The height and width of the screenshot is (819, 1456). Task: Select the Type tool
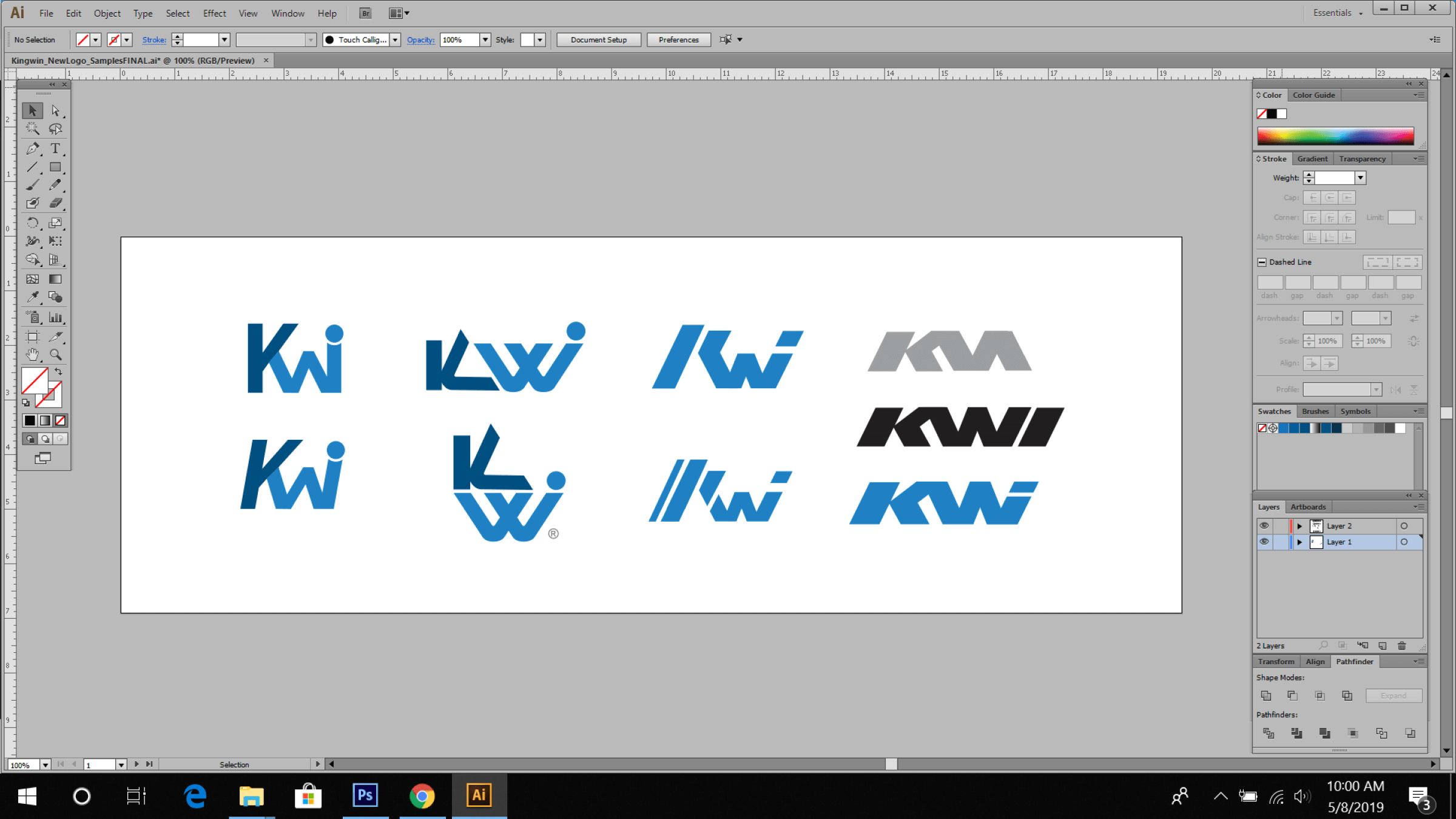point(55,148)
